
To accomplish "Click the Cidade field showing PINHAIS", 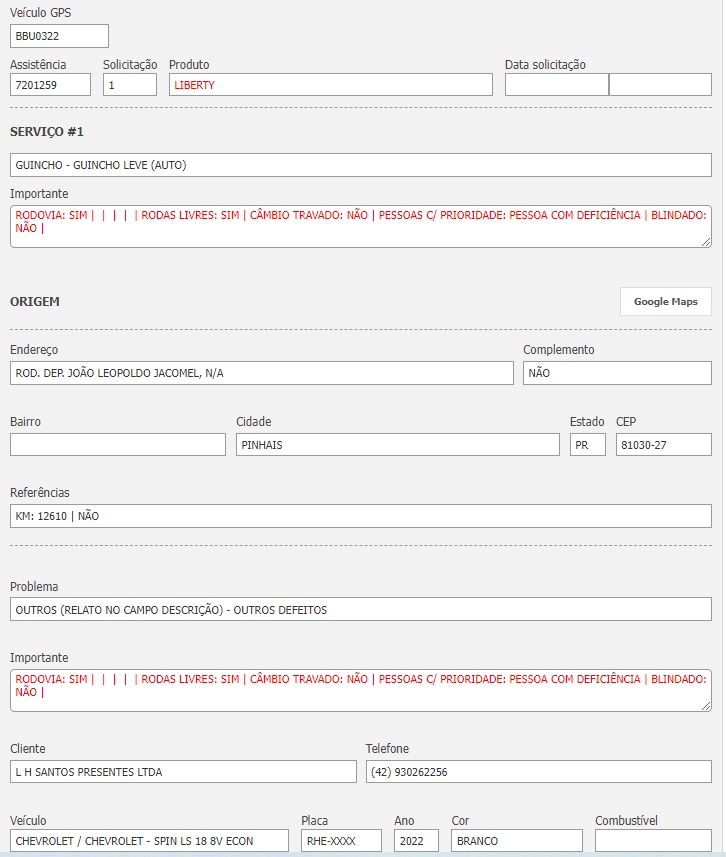I will [397, 445].
